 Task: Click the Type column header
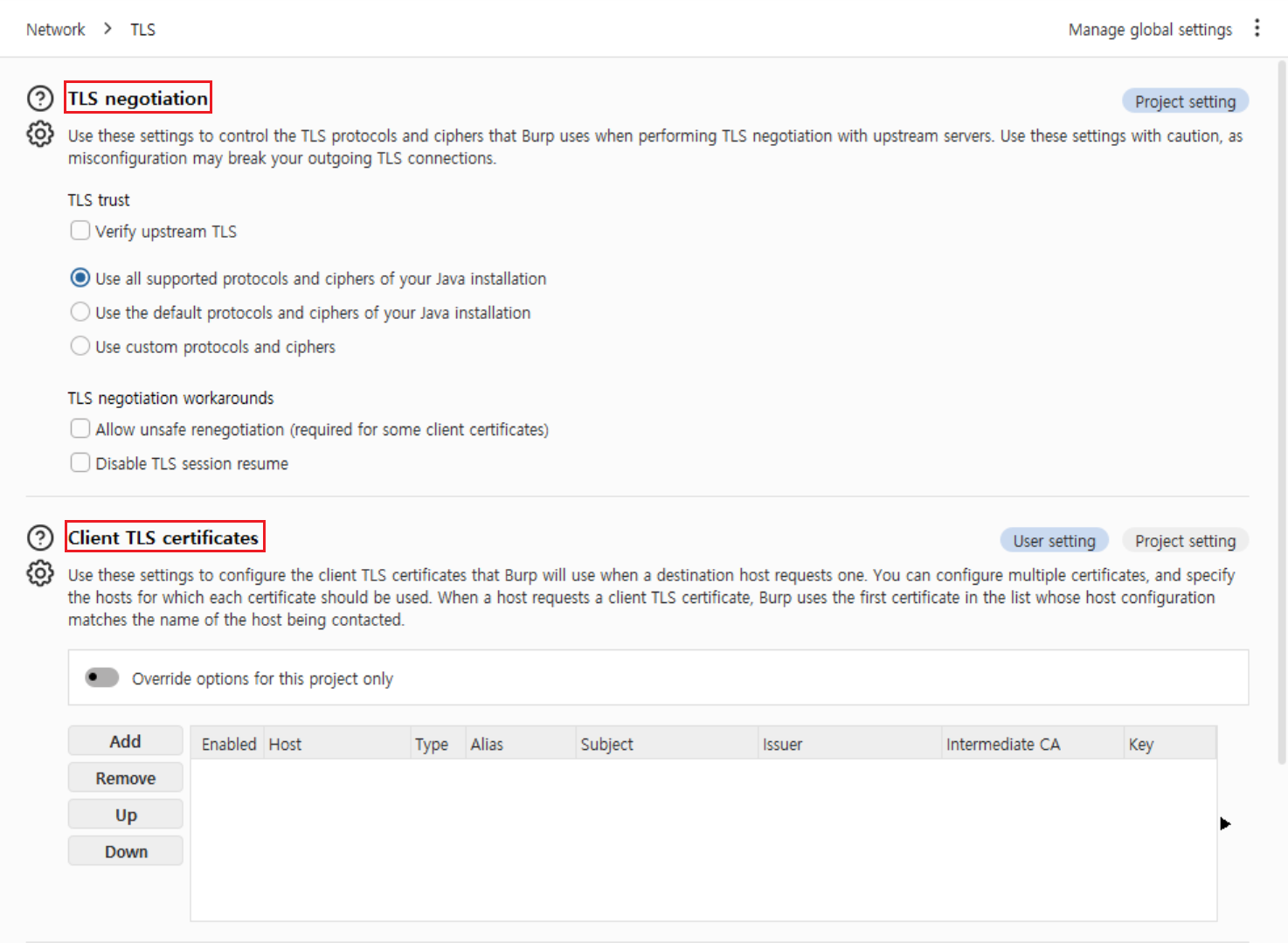439,744
